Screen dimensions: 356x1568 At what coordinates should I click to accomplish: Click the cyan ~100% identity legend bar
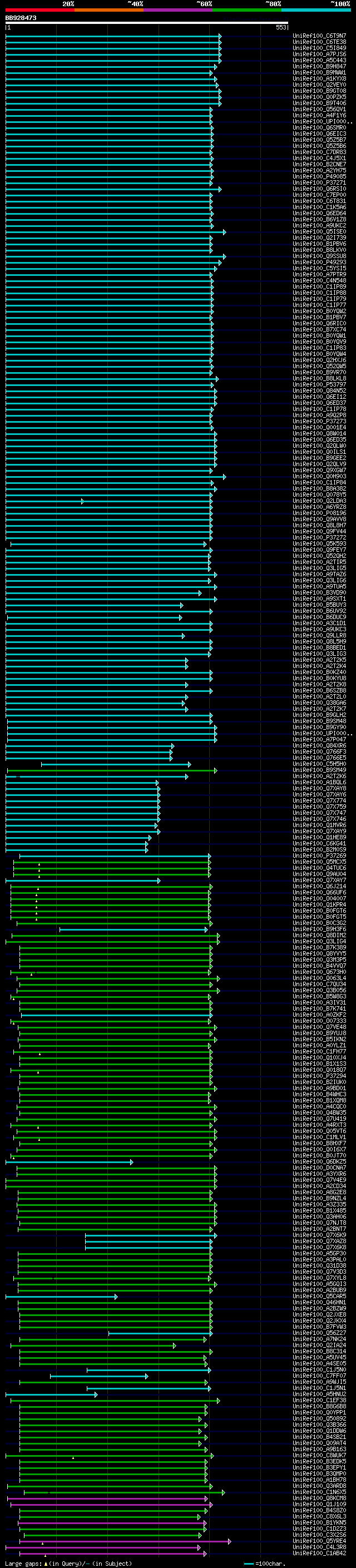[316, 10]
